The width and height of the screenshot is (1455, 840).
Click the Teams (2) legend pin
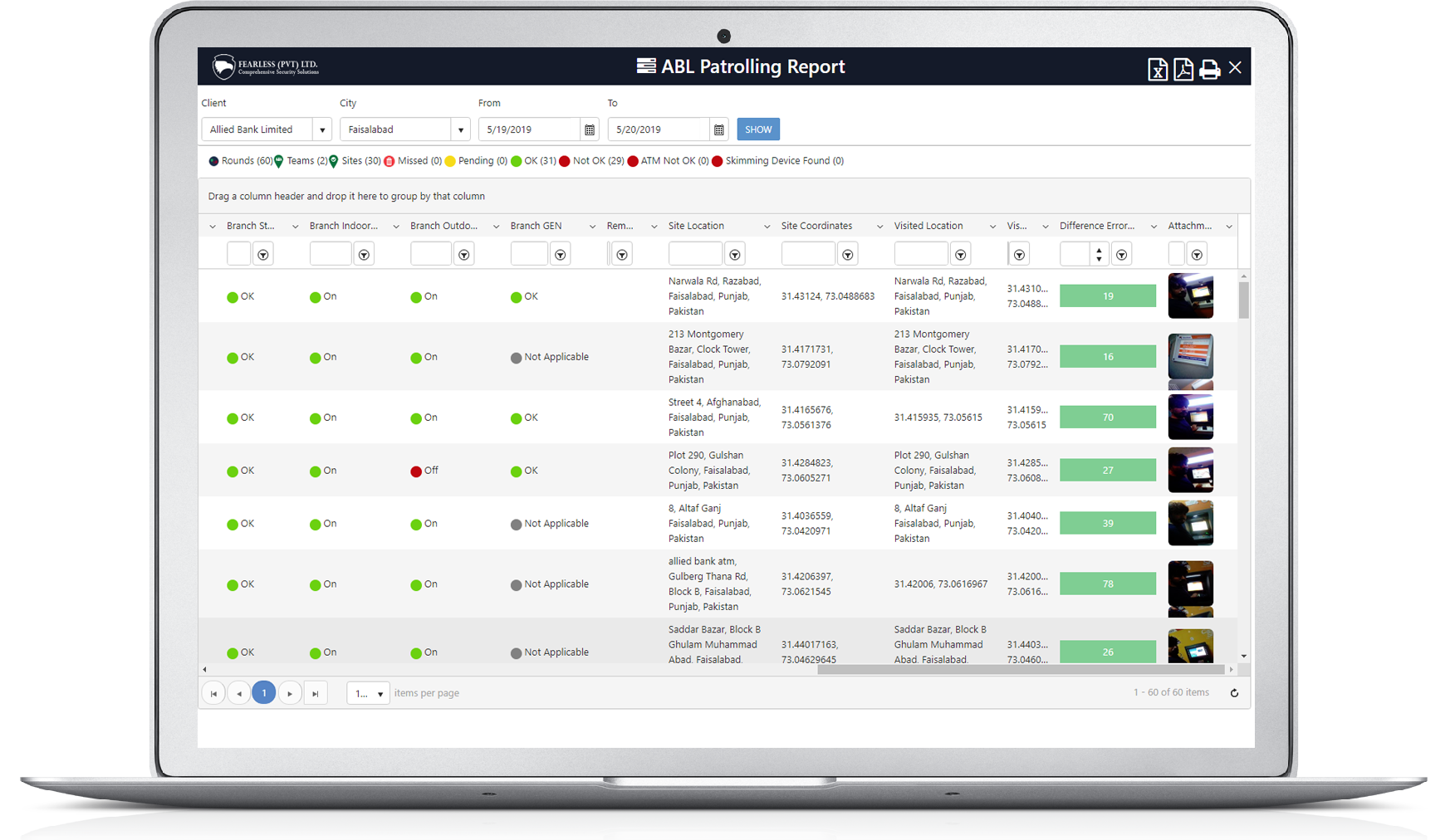279,161
